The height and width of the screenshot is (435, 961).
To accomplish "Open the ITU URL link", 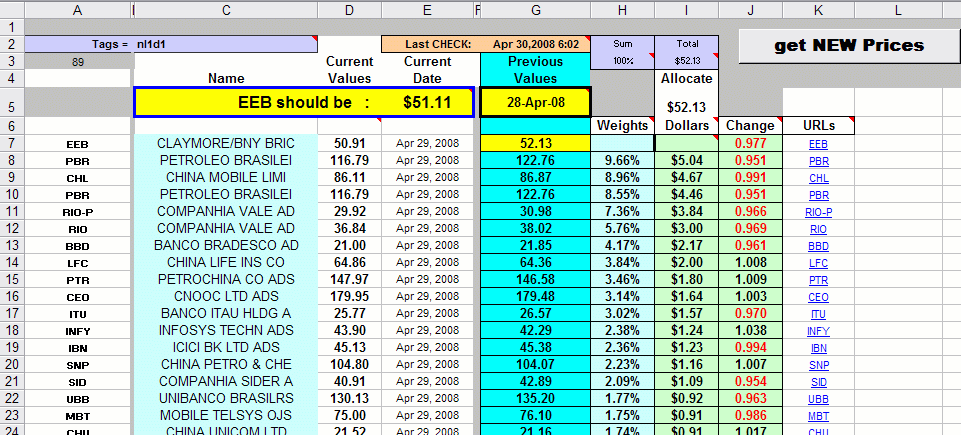I will click(818, 314).
